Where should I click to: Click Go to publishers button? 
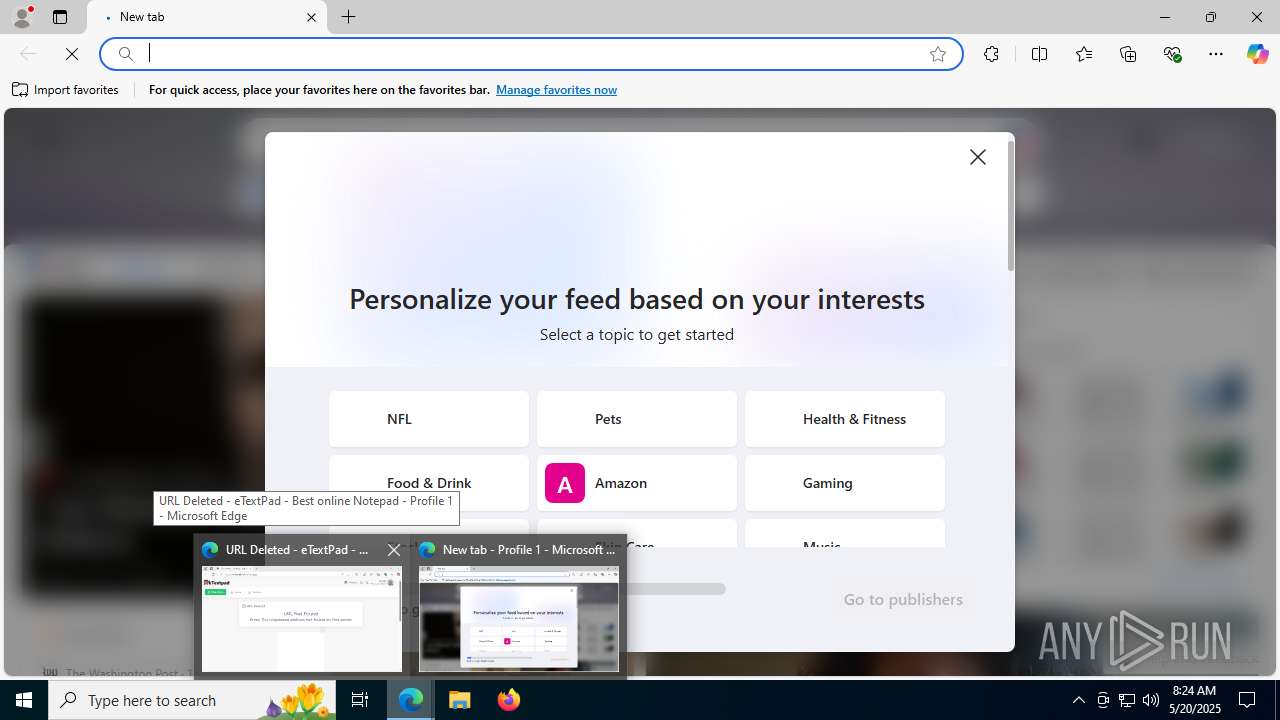tap(903, 599)
